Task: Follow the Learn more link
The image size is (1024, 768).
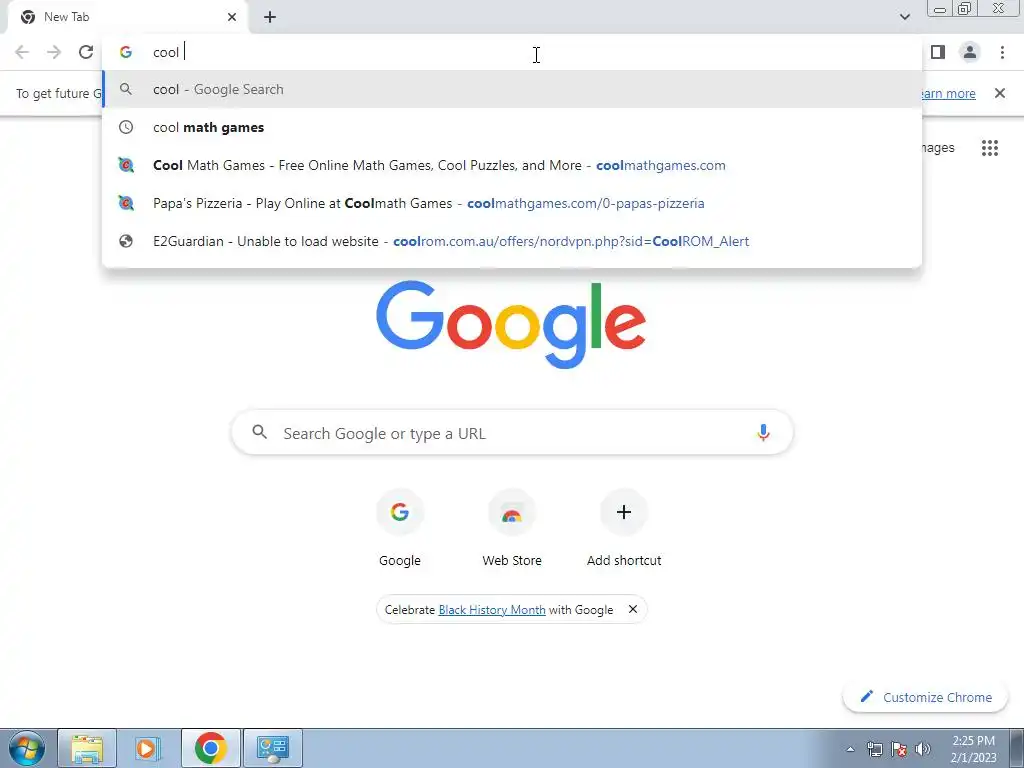Action: coord(948,93)
